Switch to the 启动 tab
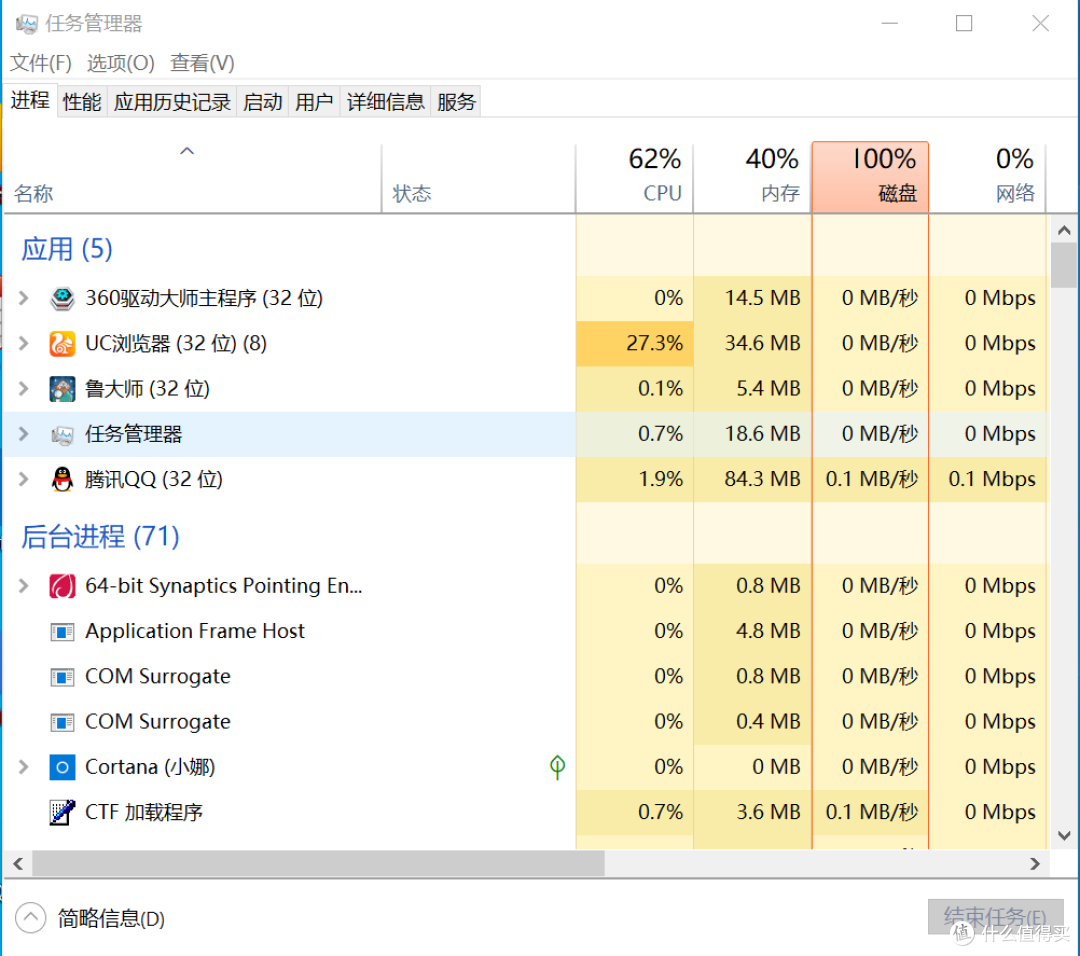This screenshot has height=956, width=1080. (262, 102)
